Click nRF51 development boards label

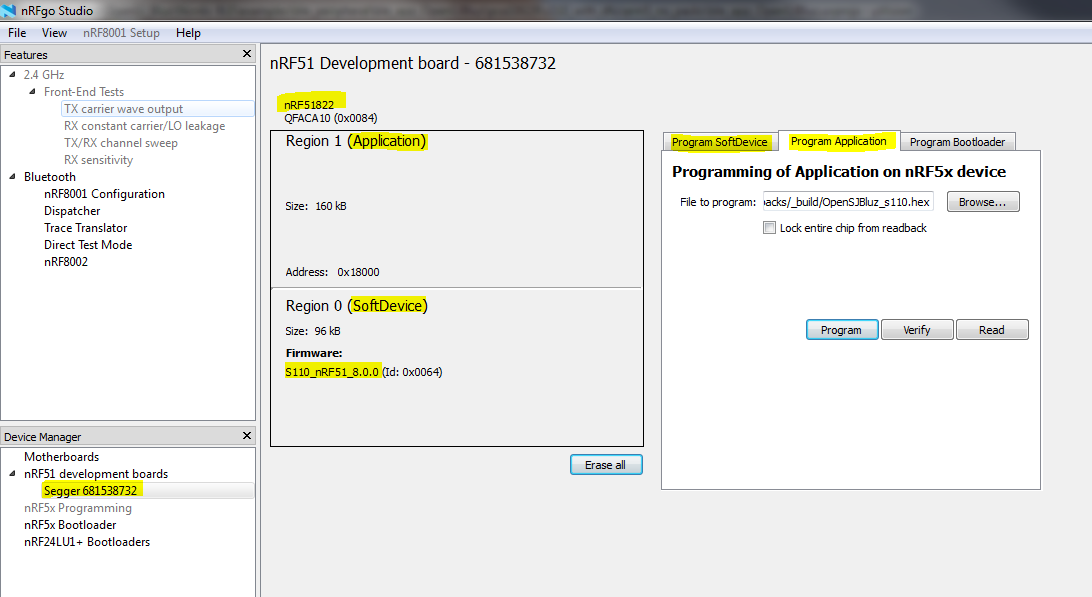pyautogui.click(x=96, y=474)
